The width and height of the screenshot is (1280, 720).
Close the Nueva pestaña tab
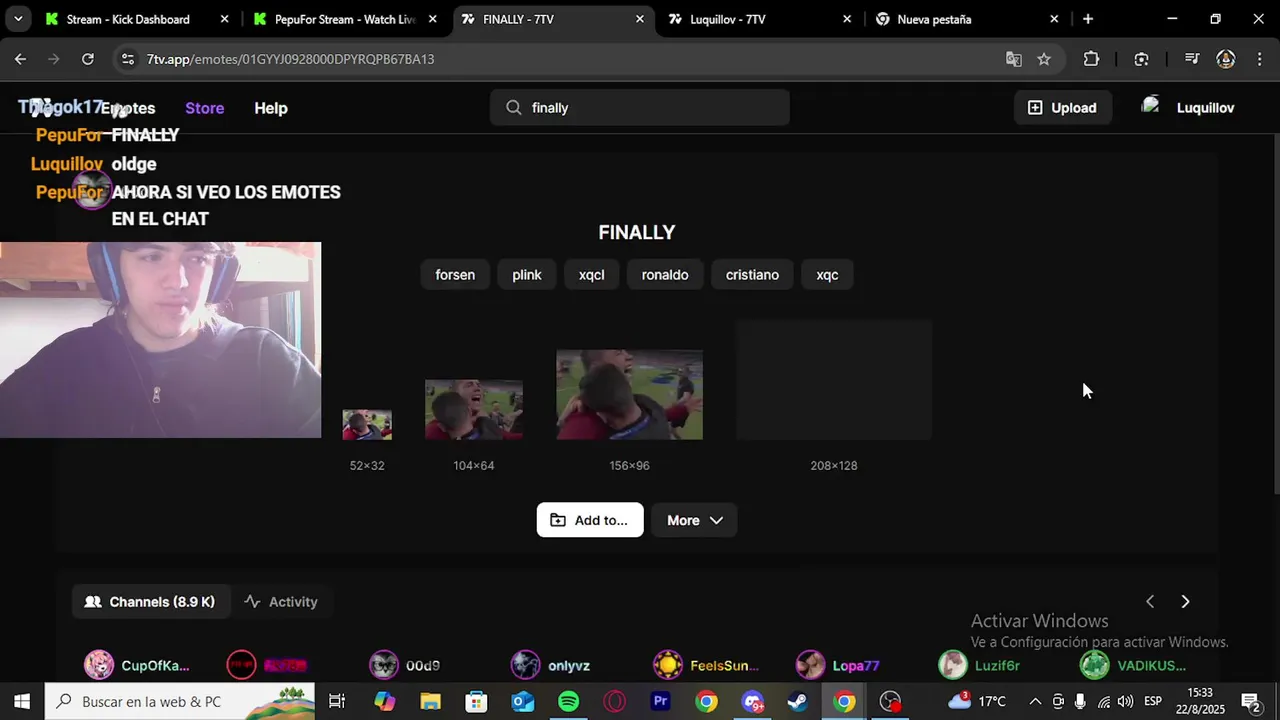click(x=1054, y=19)
